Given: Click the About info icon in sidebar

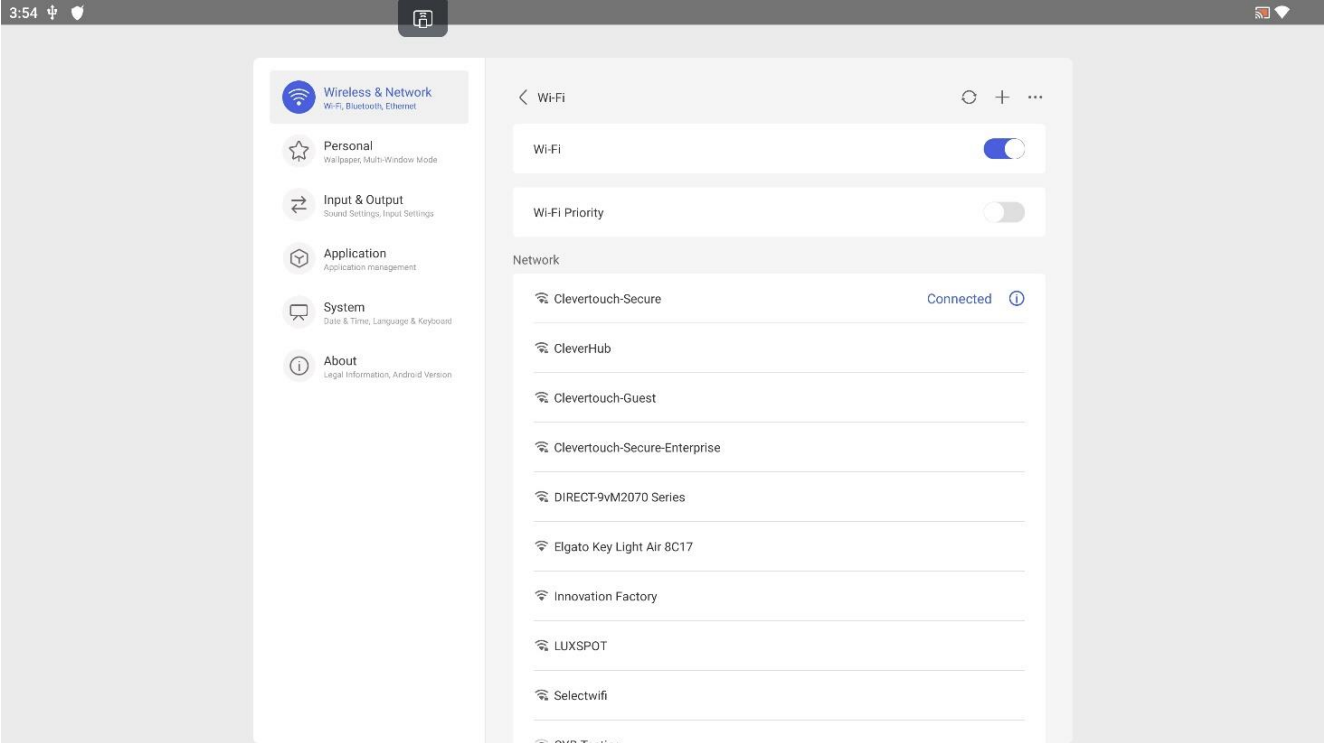Looking at the screenshot, I should (x=298, y=366).
